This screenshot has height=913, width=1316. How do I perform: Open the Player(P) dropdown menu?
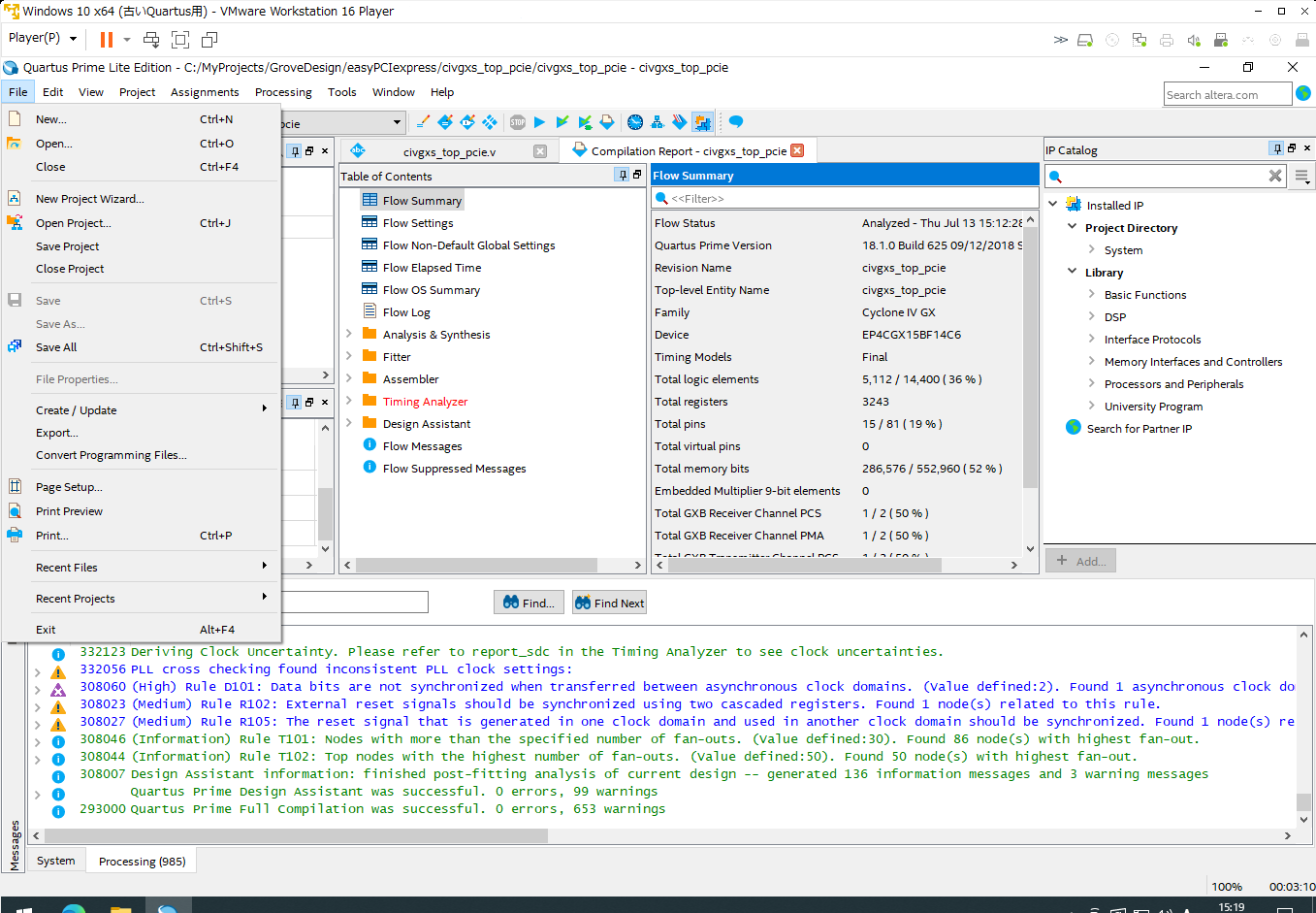[43, 38]
